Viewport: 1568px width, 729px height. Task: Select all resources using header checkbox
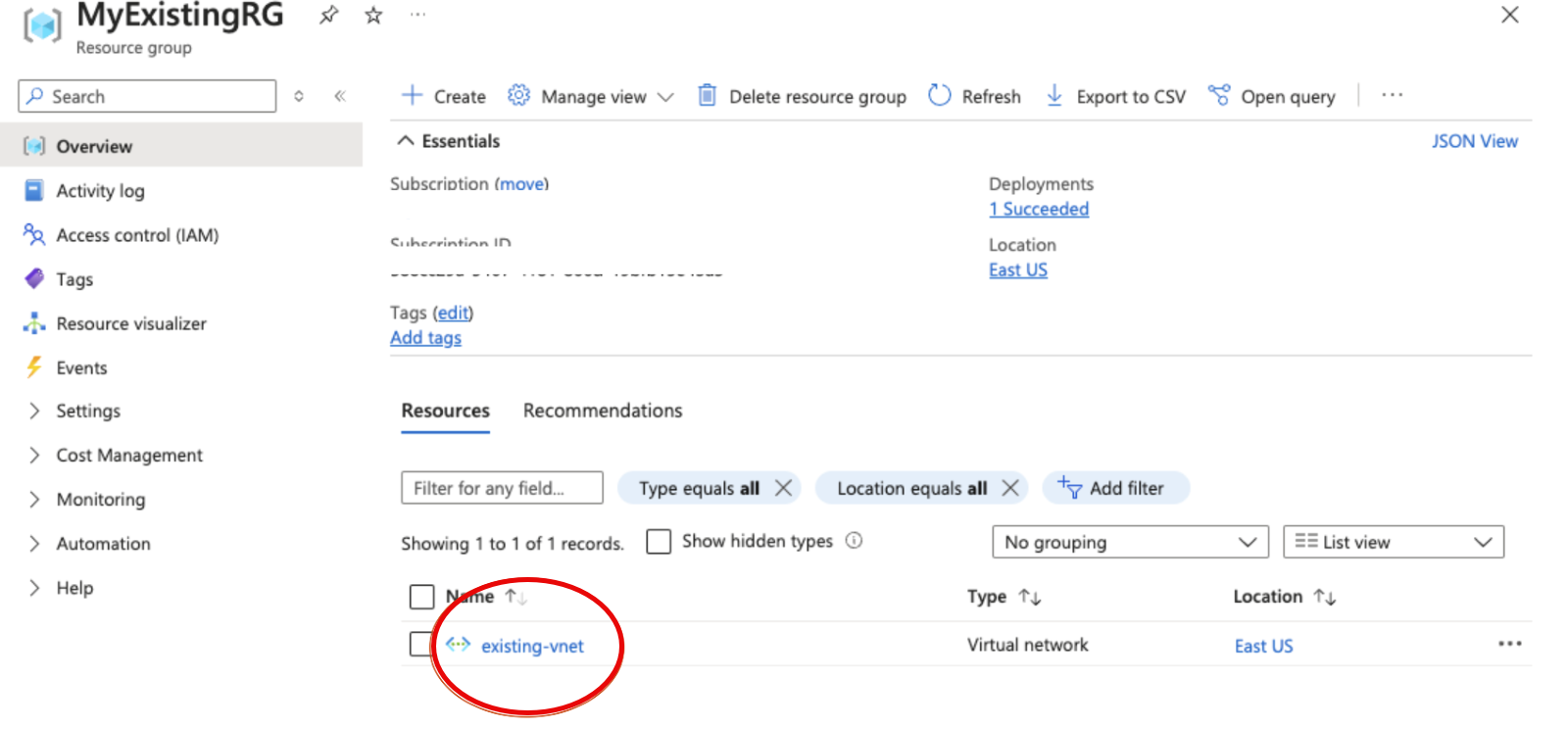421,597
